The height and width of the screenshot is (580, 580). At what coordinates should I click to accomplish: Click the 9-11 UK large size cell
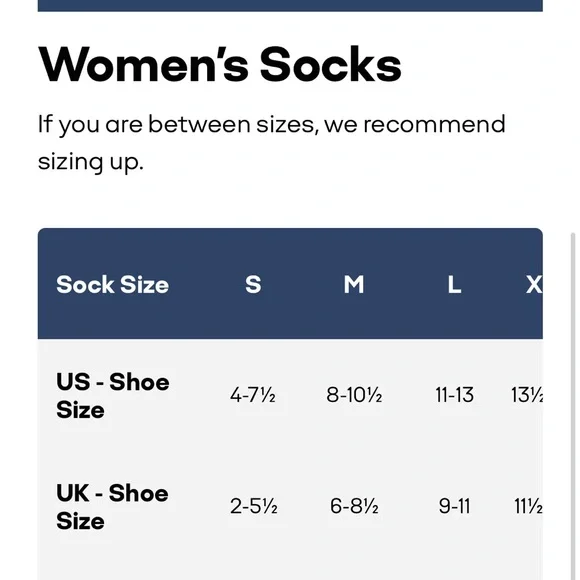pyautogui.click(x=454, y=506)
